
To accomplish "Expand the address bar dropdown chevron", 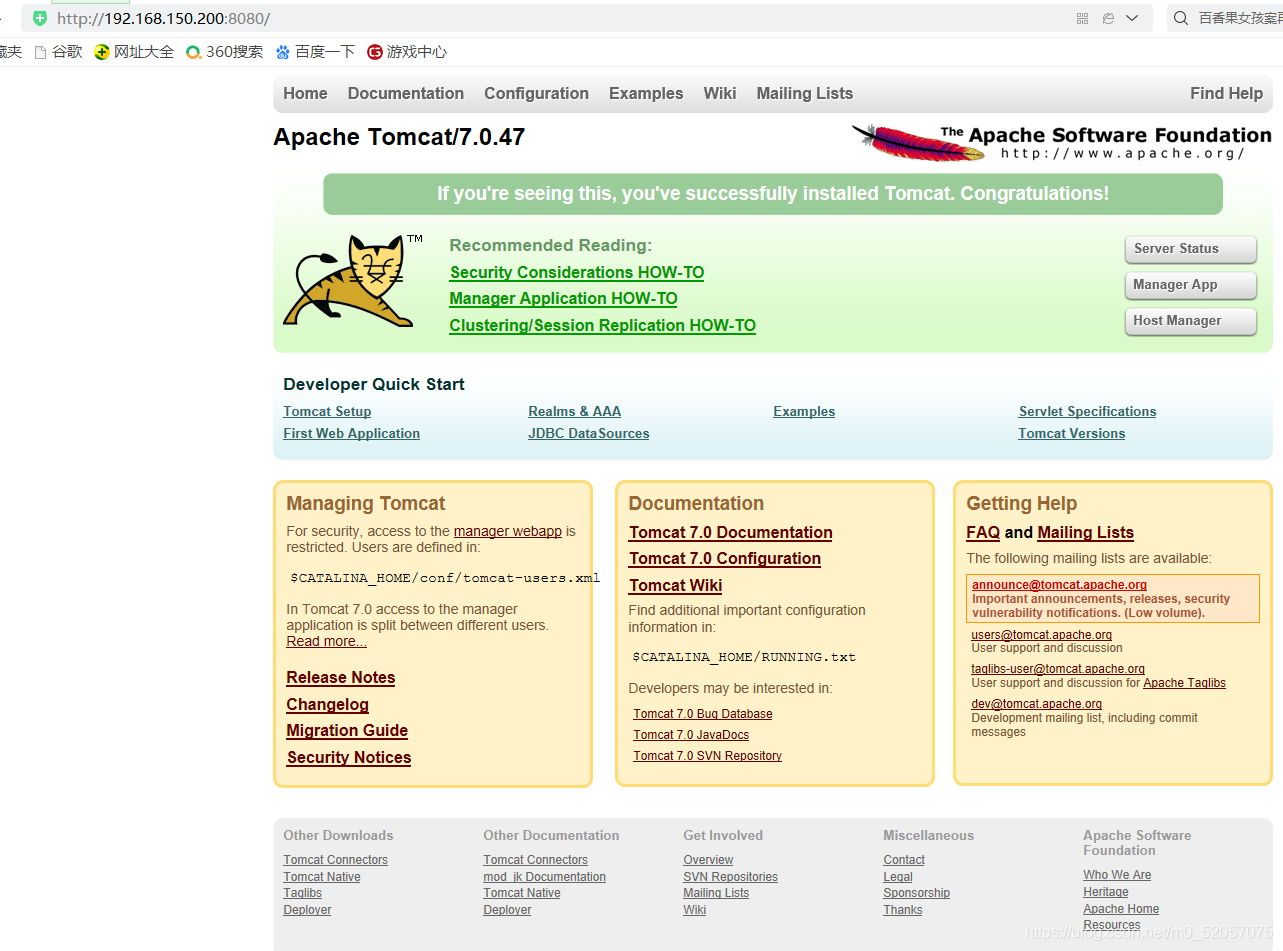I will (1132, 18).
